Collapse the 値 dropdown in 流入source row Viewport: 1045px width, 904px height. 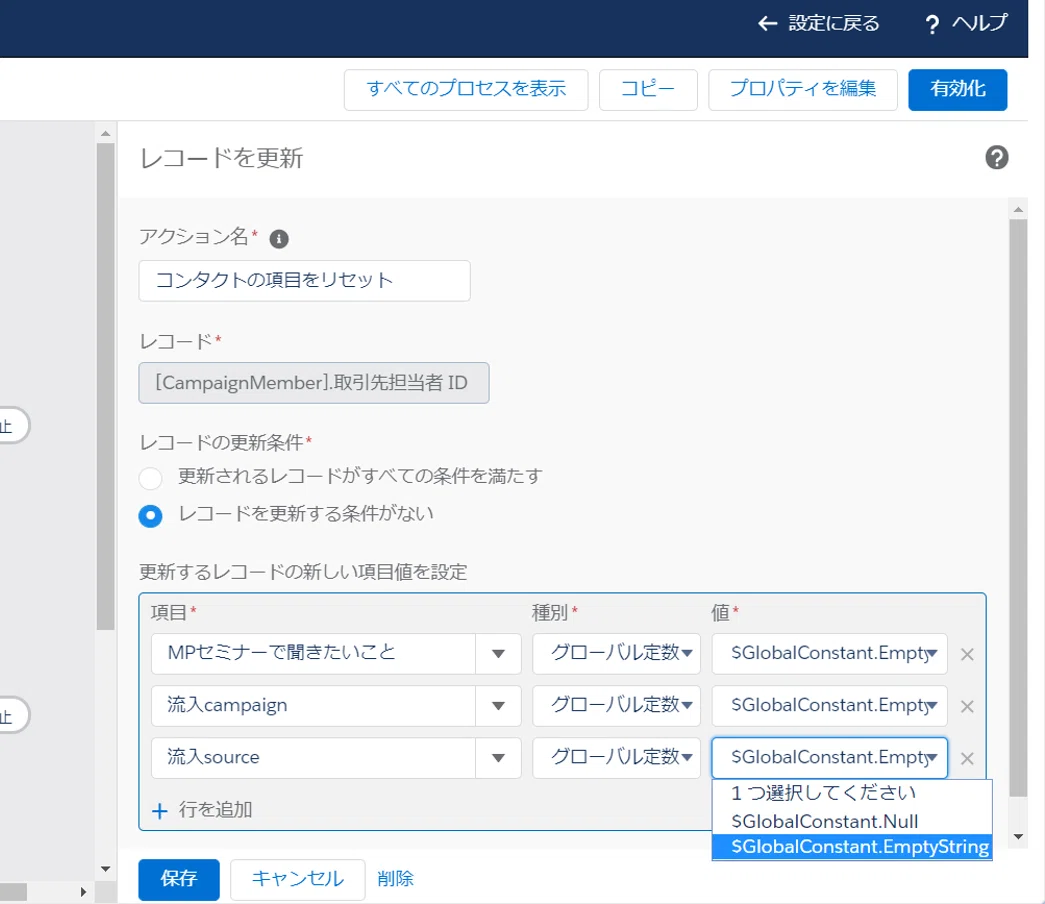click(x=830, y=757)
